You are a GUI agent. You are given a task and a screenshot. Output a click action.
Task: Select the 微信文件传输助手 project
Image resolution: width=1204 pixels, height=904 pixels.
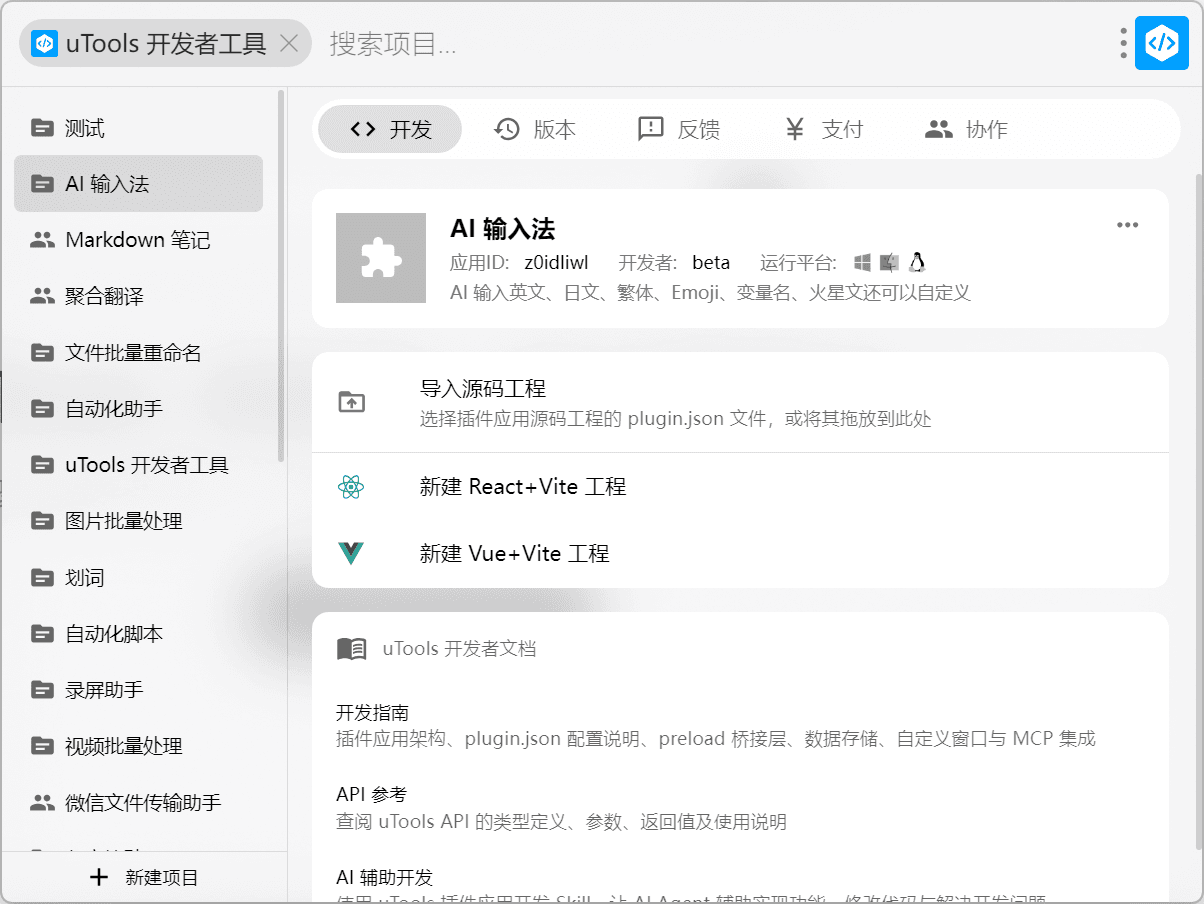[x=138, y=802]
